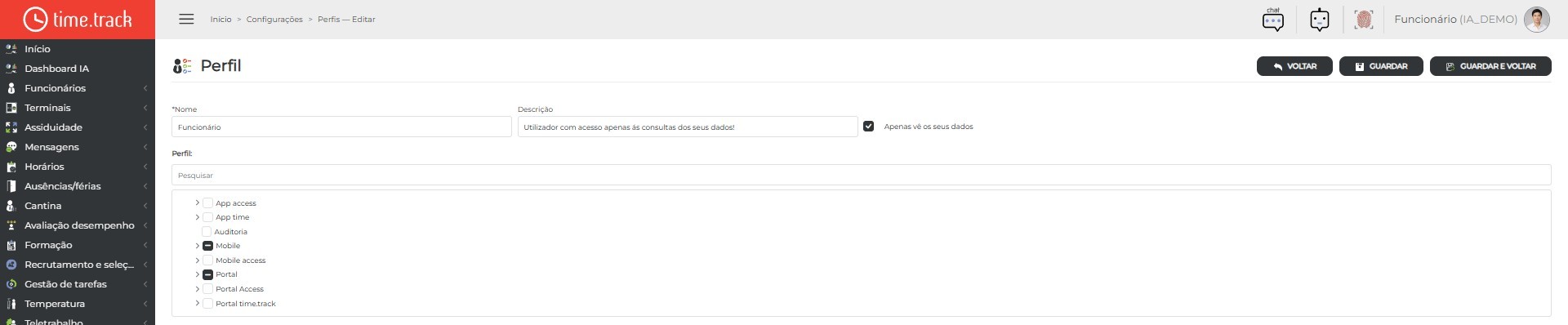Click the Temperatura sidebar icon

pyautogui.click(x=11, y=304)
